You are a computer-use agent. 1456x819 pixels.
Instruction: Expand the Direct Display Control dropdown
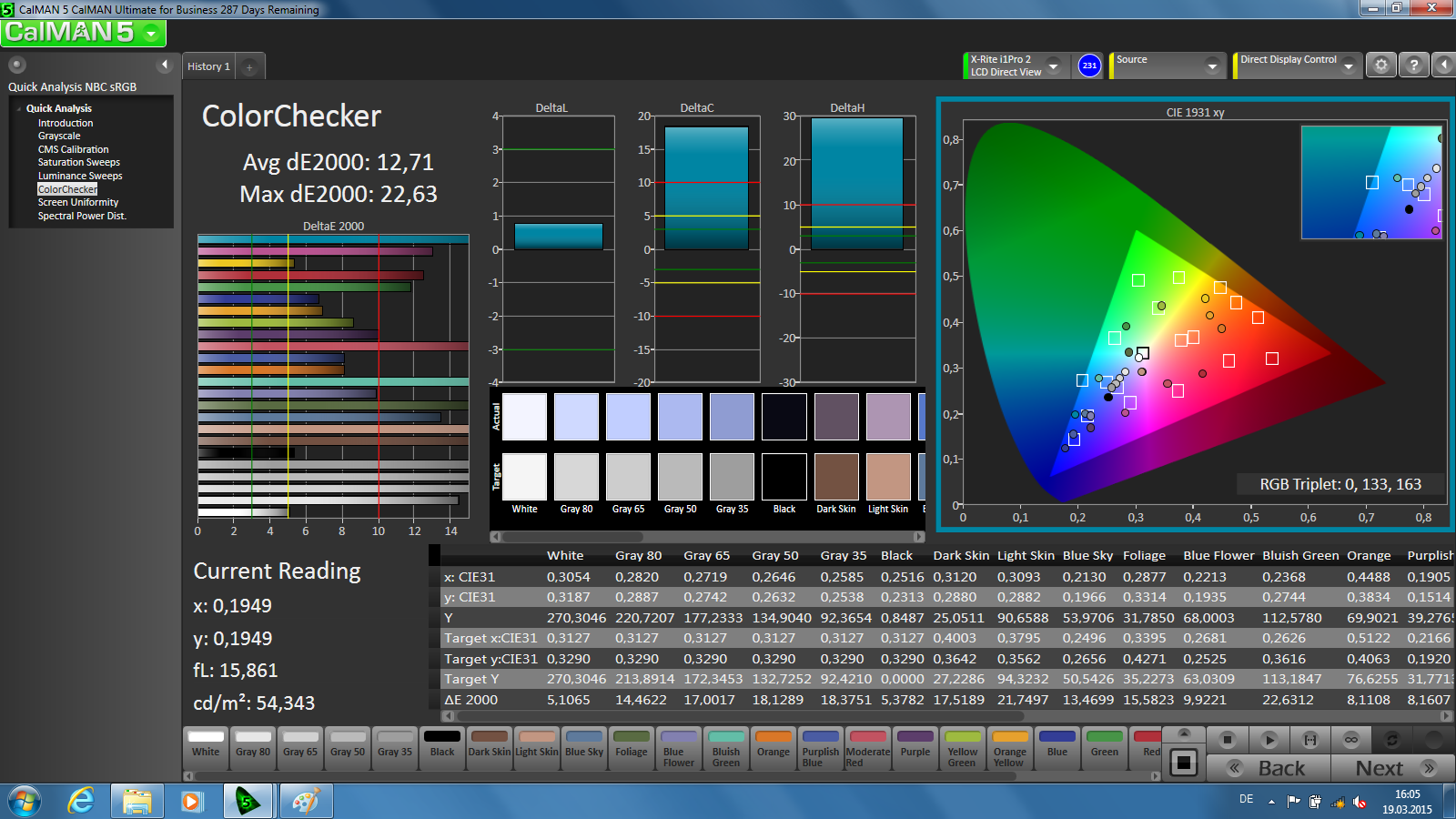tap(1349, 66)
